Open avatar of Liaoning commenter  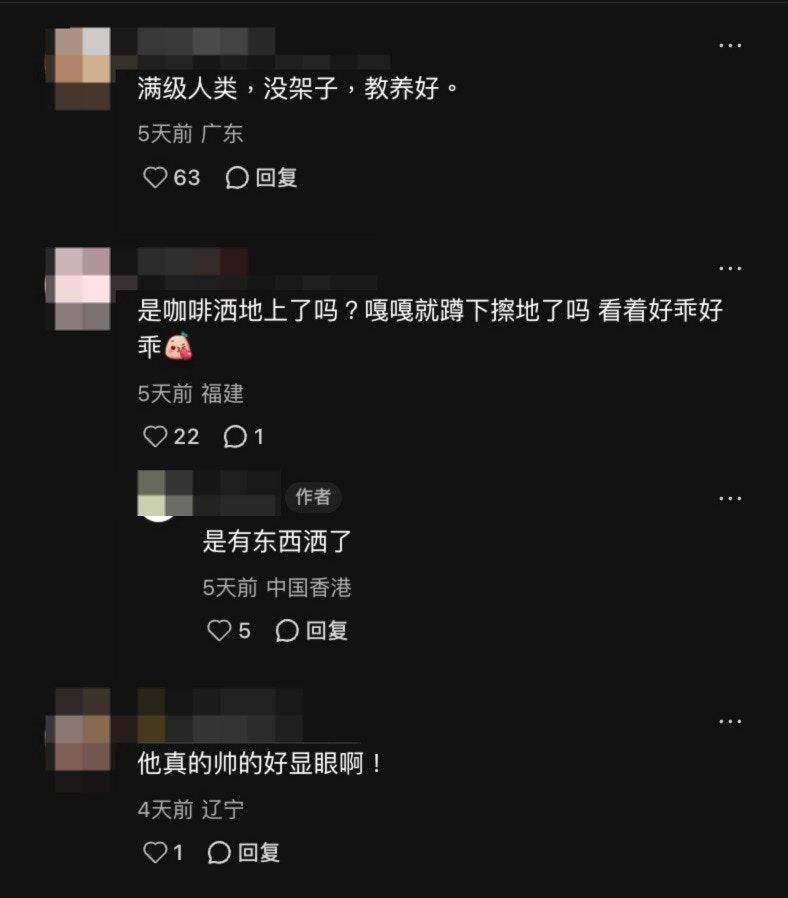(82, 739)
